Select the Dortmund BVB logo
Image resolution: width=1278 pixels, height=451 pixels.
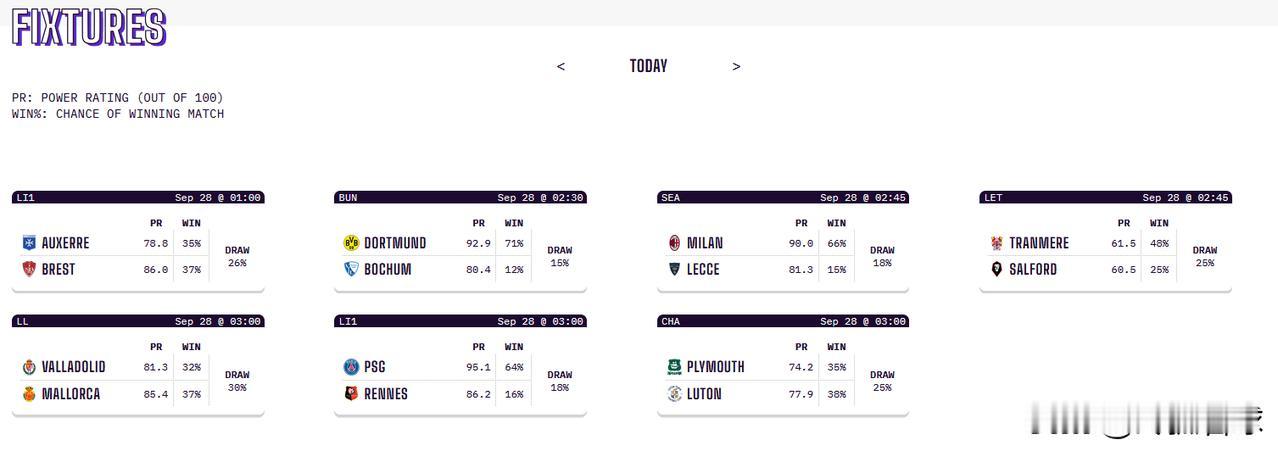[x=351, y=243]
